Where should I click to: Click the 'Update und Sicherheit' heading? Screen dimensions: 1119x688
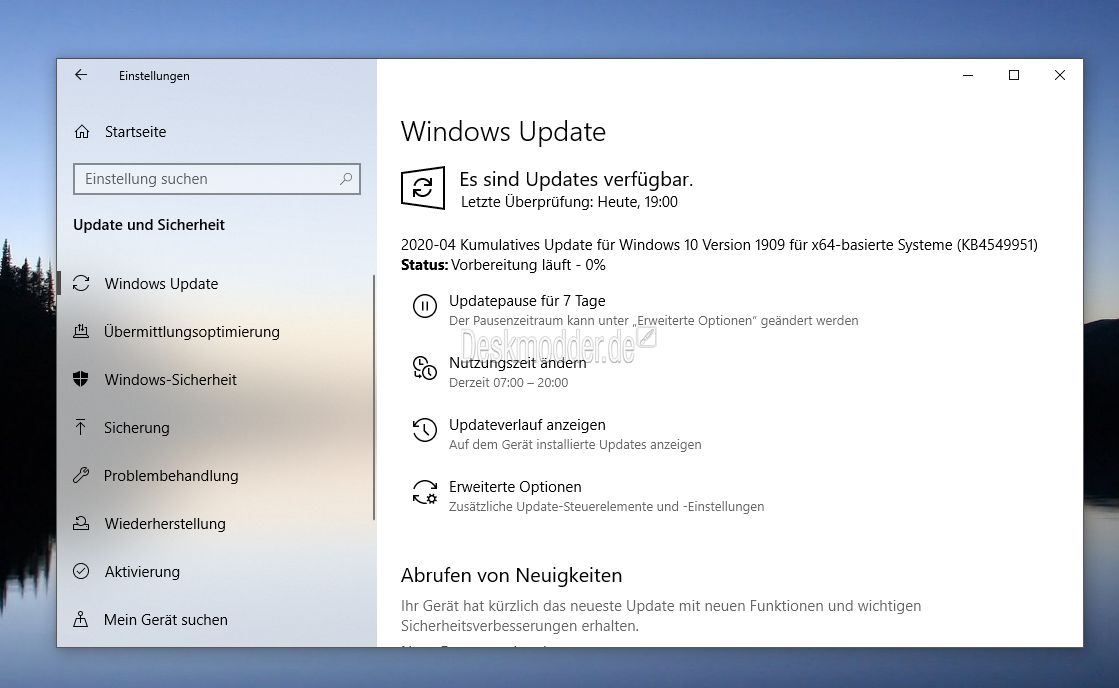point(148,225)
